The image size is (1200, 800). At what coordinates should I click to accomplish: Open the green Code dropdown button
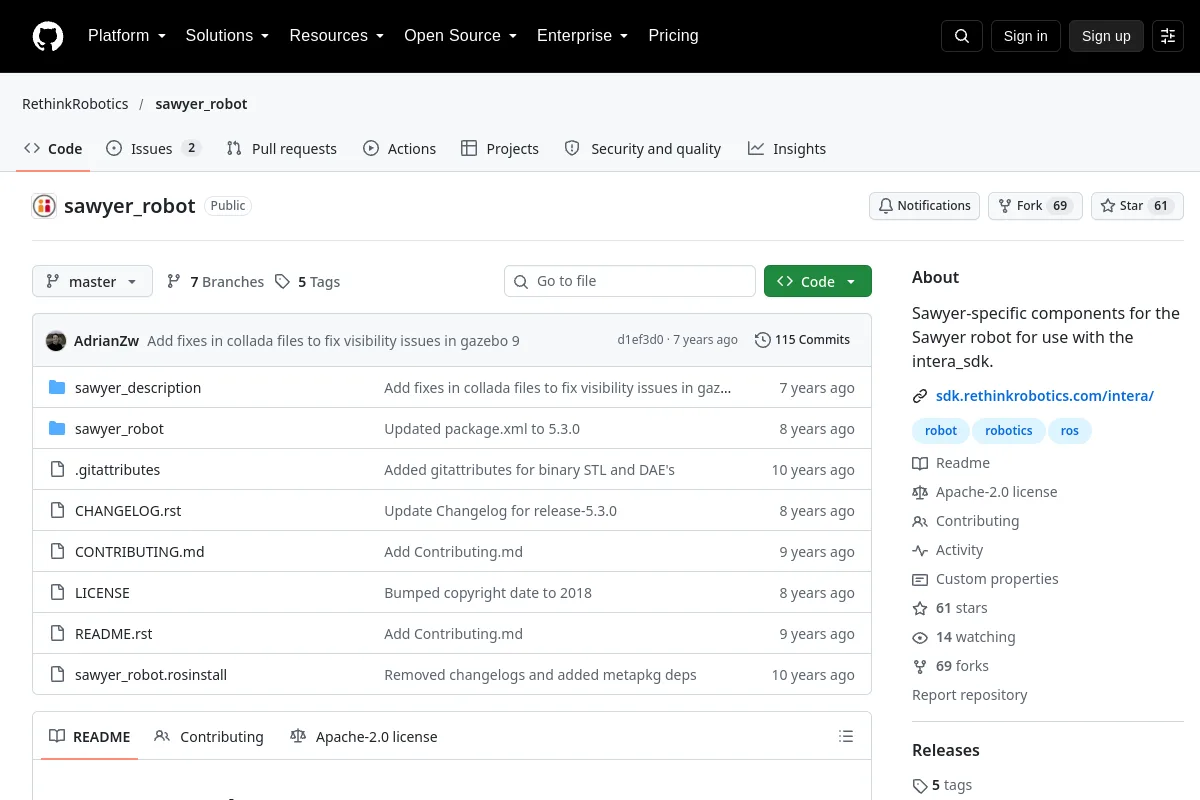point(818,282)
